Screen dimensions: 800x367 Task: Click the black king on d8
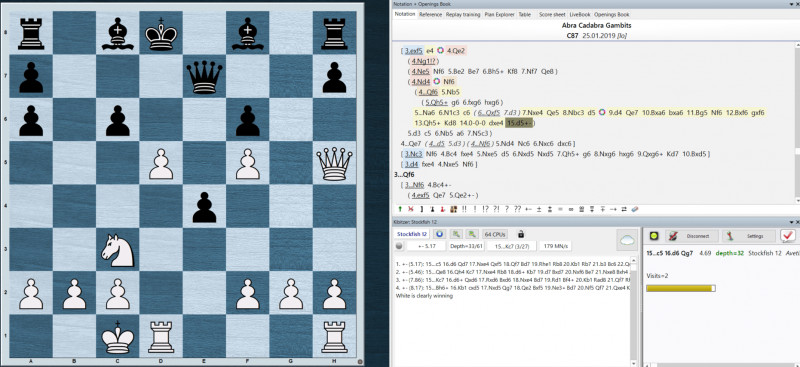pyautogui.click(x=161, y=34)
